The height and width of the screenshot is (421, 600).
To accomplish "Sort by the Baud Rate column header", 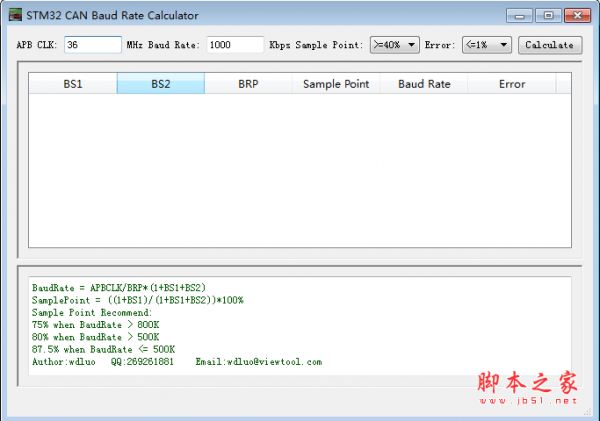I will point(424,83).
